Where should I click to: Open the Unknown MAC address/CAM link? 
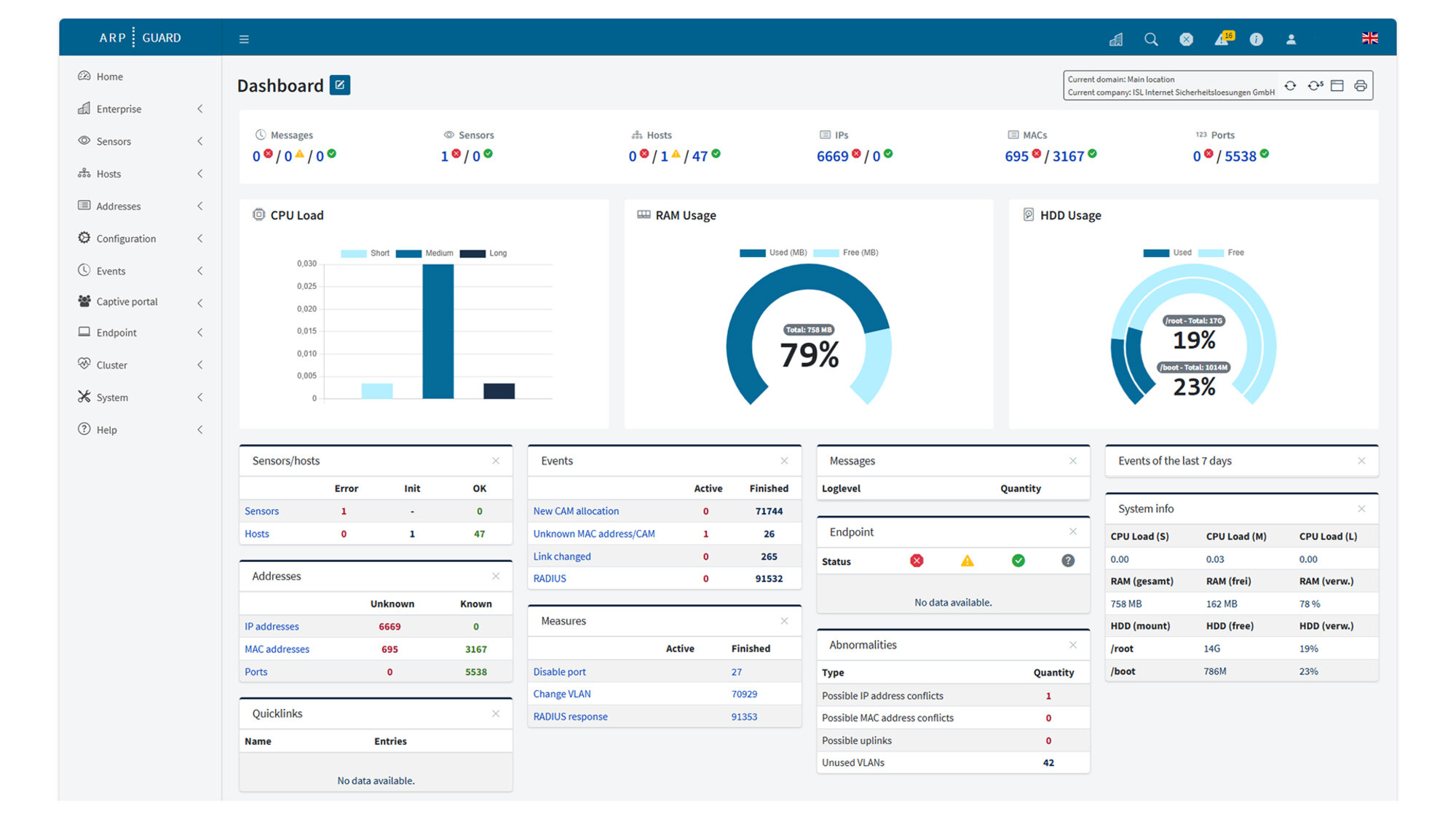point(593,534)
